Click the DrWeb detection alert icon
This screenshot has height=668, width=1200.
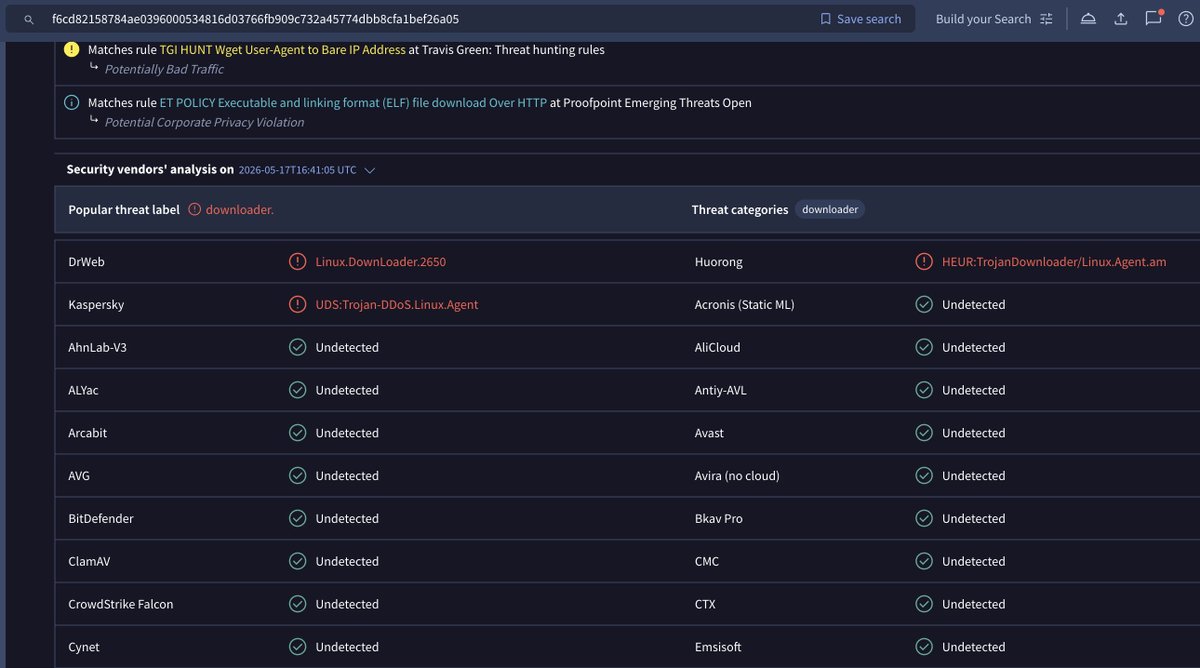(297, 262)
